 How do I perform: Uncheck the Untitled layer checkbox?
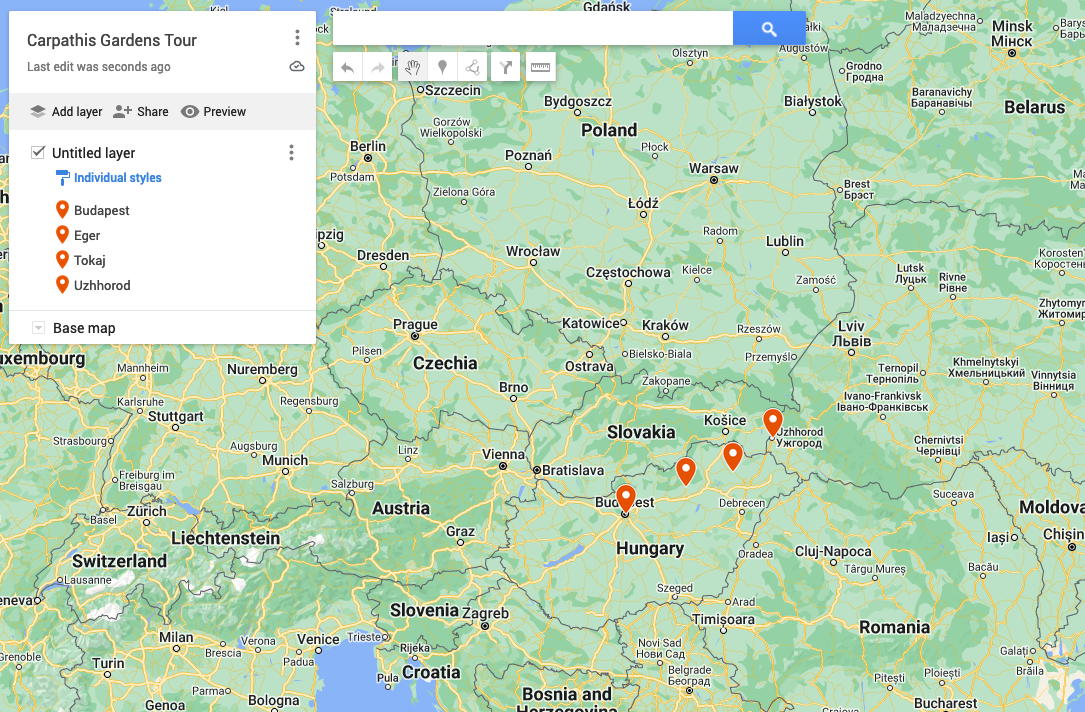pyautogui.click(x=37, y=152)
